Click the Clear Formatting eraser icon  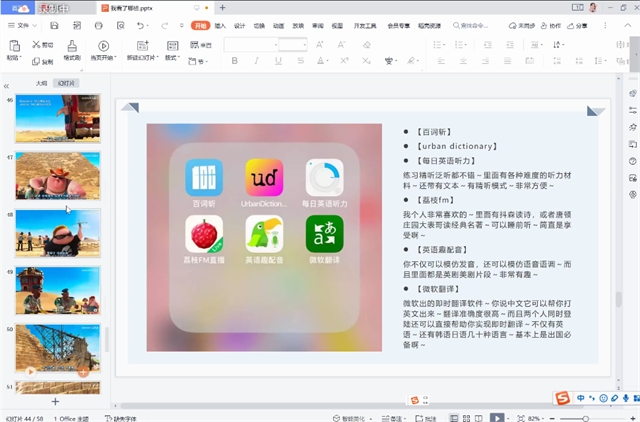point(367,44)
